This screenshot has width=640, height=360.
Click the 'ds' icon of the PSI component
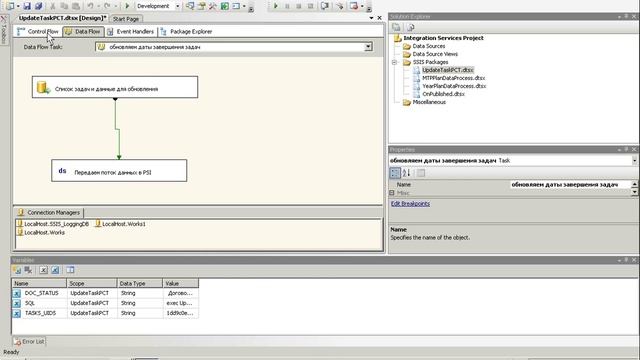62,171
